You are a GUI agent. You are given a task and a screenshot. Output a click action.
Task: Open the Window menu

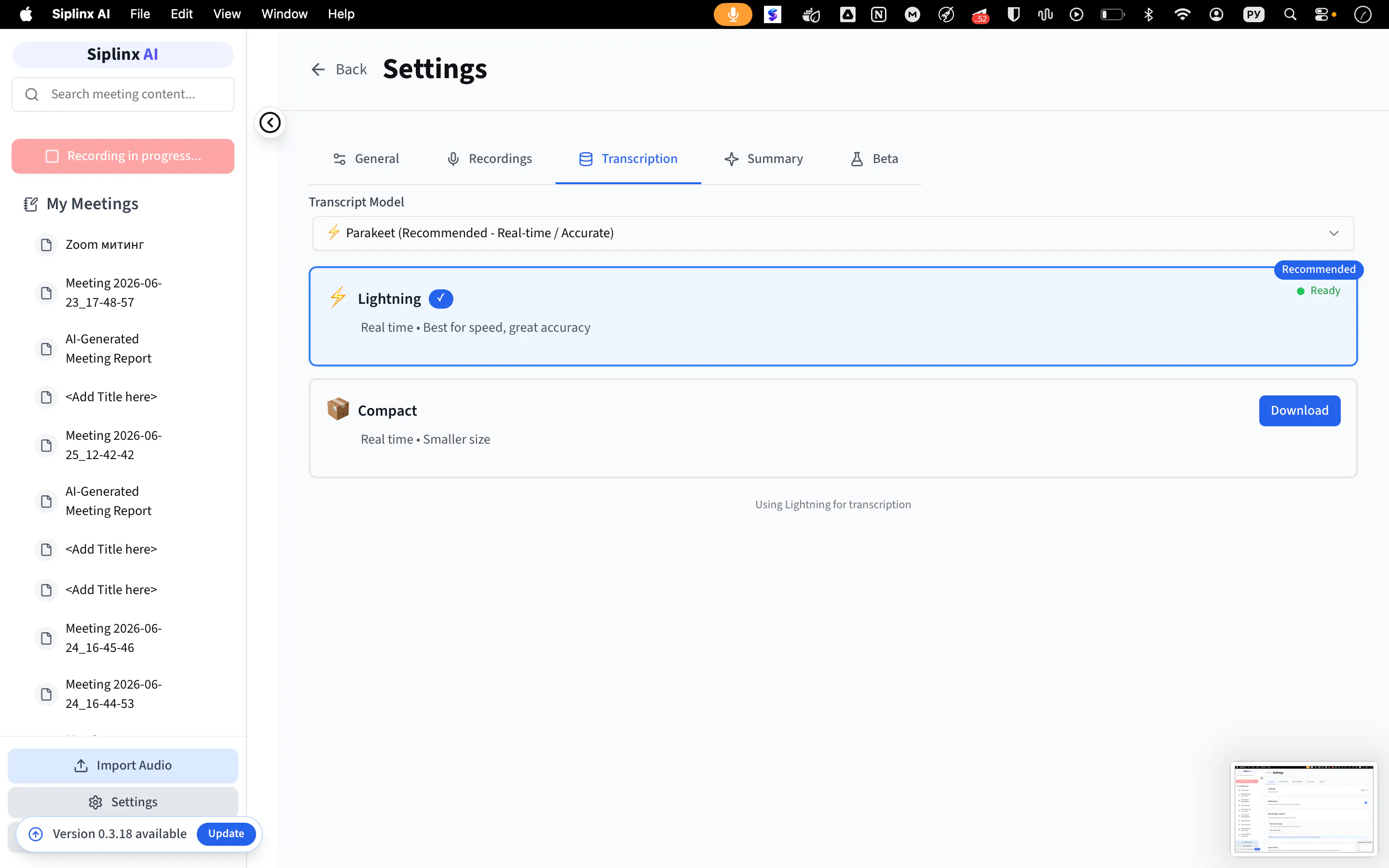[x=284, y=14]
